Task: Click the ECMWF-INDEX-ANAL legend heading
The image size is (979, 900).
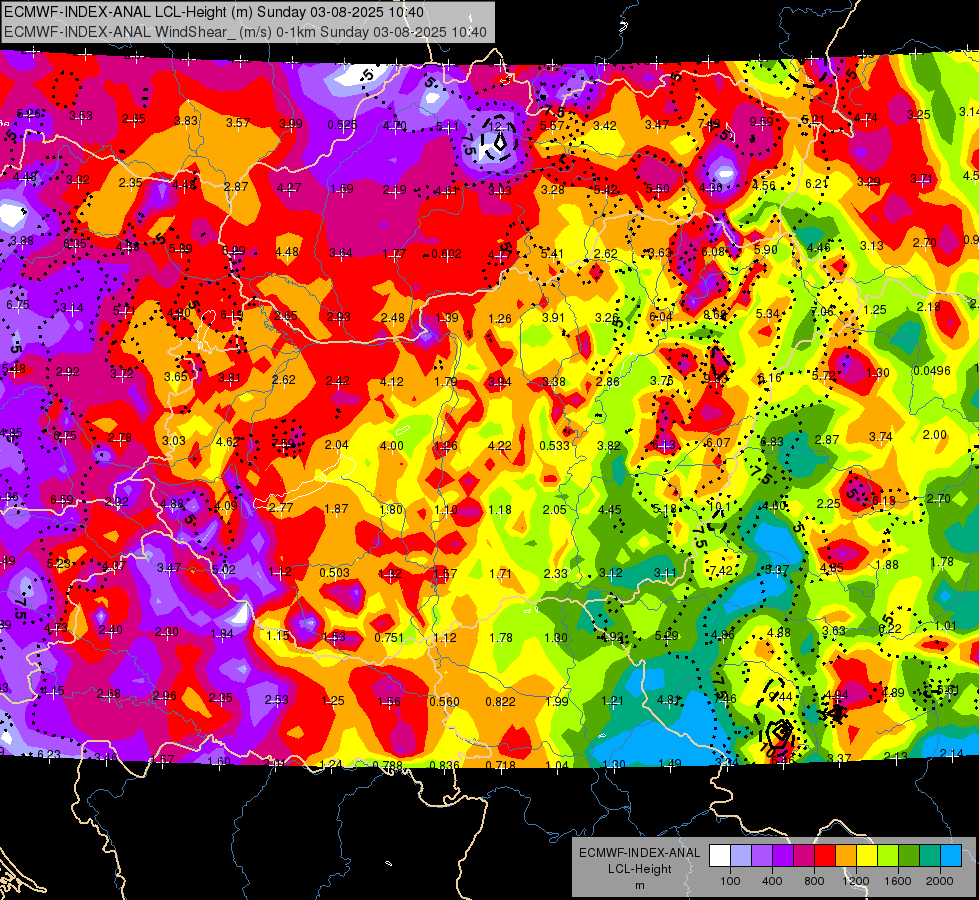Action: 639,853
